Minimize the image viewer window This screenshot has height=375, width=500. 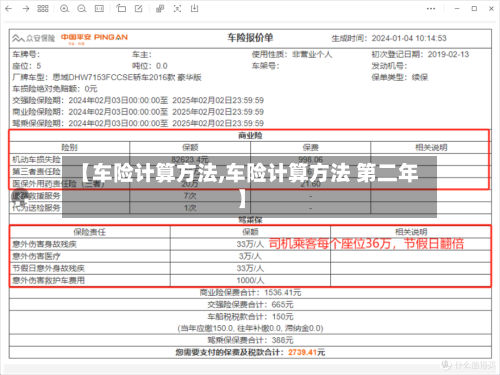point(457,9)
